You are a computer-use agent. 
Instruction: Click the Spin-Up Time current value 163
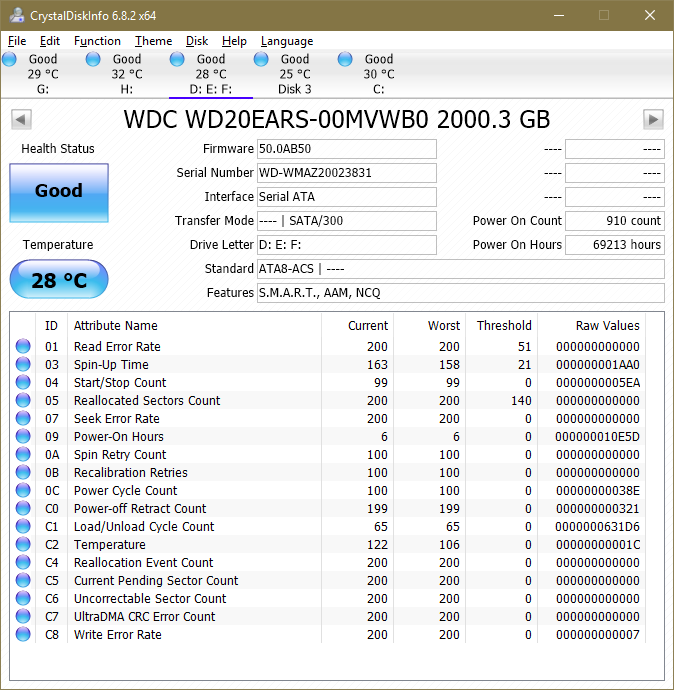click(377, 364)
